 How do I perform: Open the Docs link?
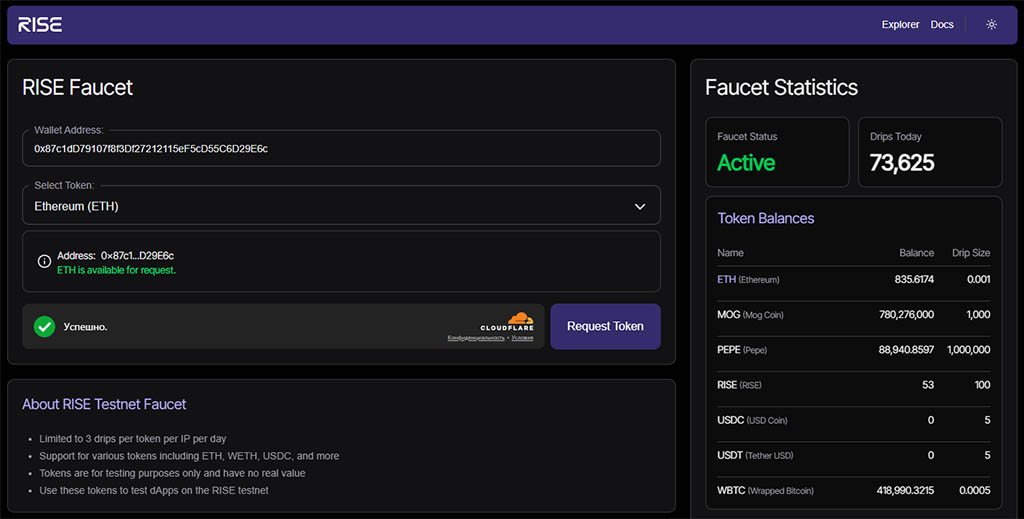click(942, 24)
